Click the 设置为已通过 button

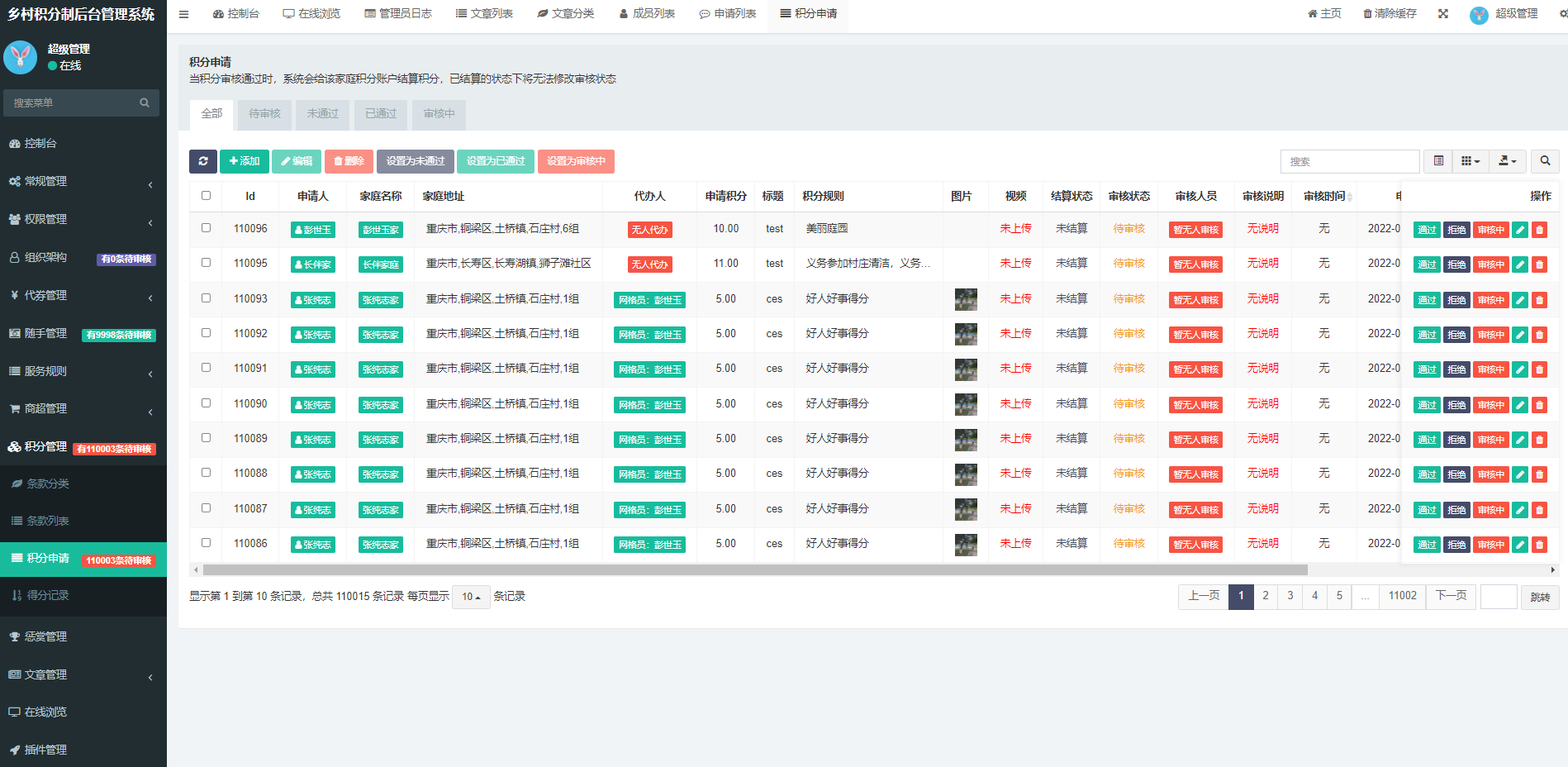[496, 161]
